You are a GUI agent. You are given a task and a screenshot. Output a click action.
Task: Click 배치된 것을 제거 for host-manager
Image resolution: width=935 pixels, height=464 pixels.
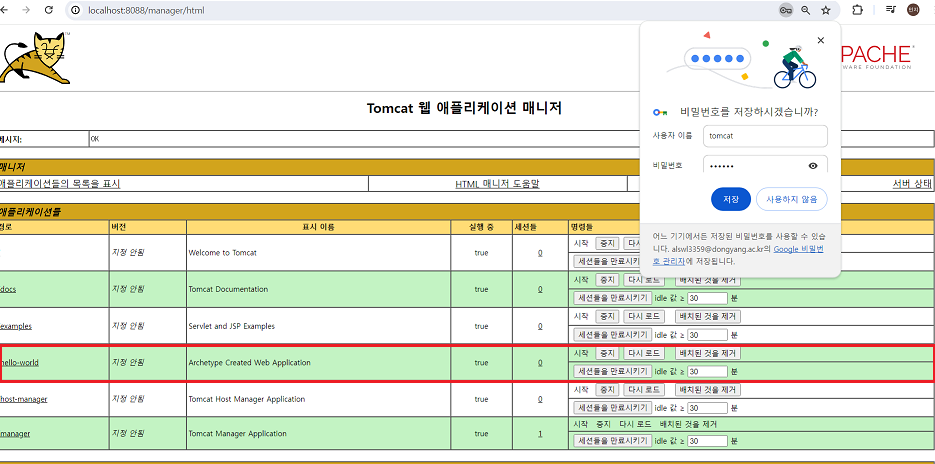(708, 389)
